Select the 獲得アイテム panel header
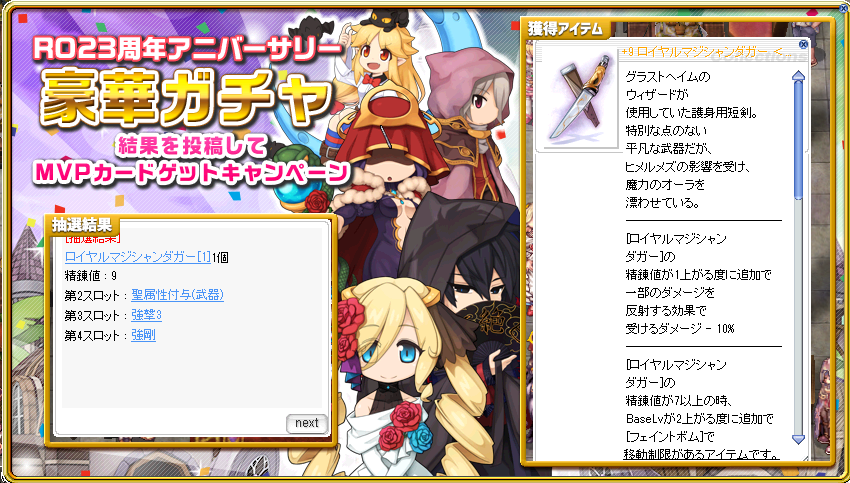Screen dimensions: 850x483 pyautogui.click(x=565, y=30)
